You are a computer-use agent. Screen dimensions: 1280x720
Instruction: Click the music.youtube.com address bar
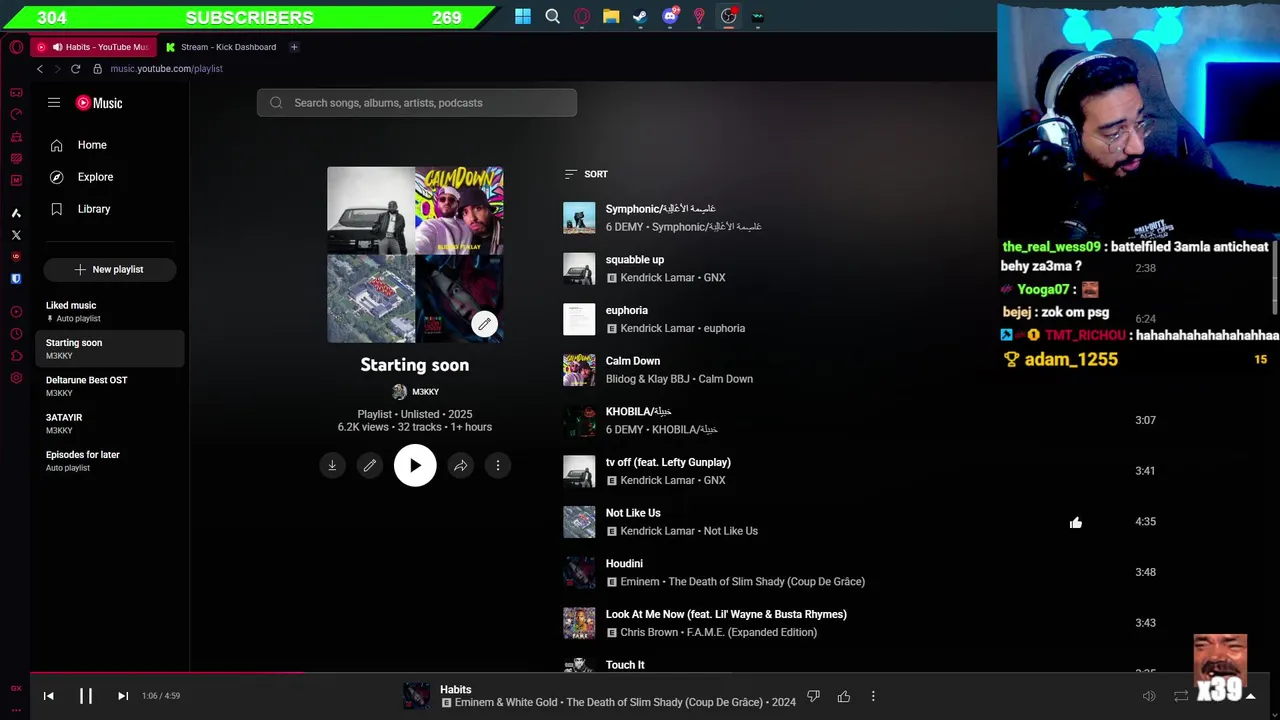(166, 69)
